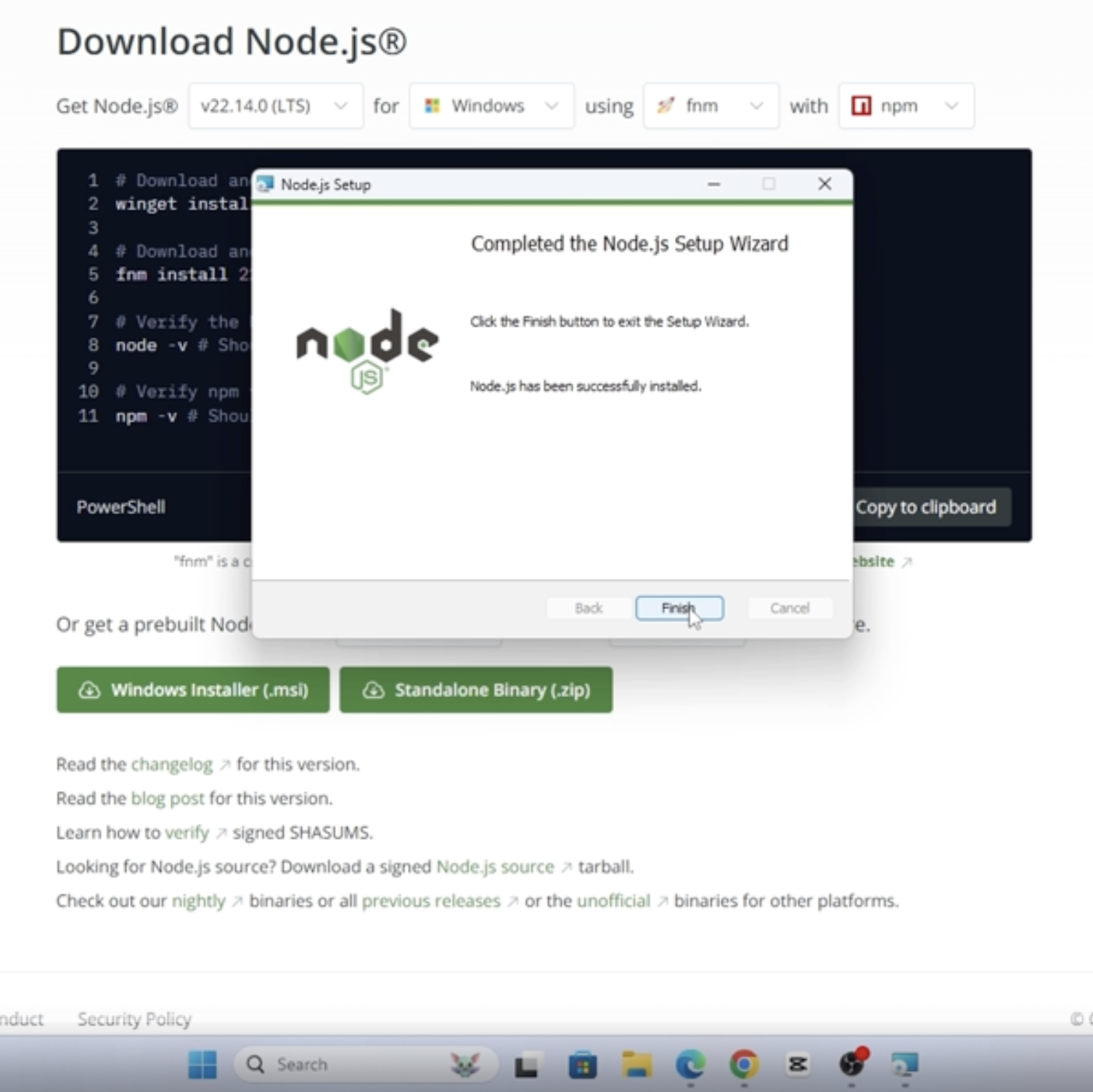This screenshot has height=1092, width=1093.
Task: Click 'Node.js has been successfully installed.' text
Action: point(586,386)
